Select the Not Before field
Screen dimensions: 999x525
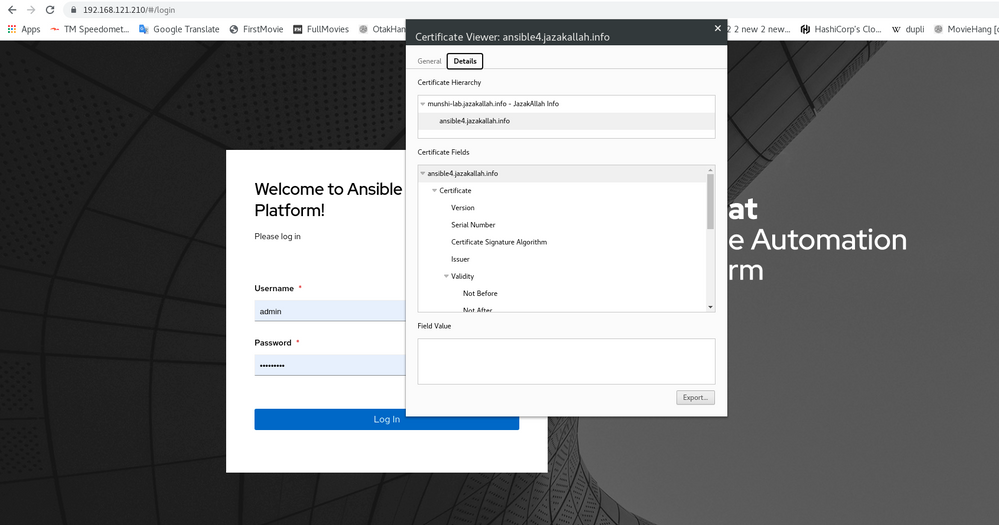tap(480, 294)
